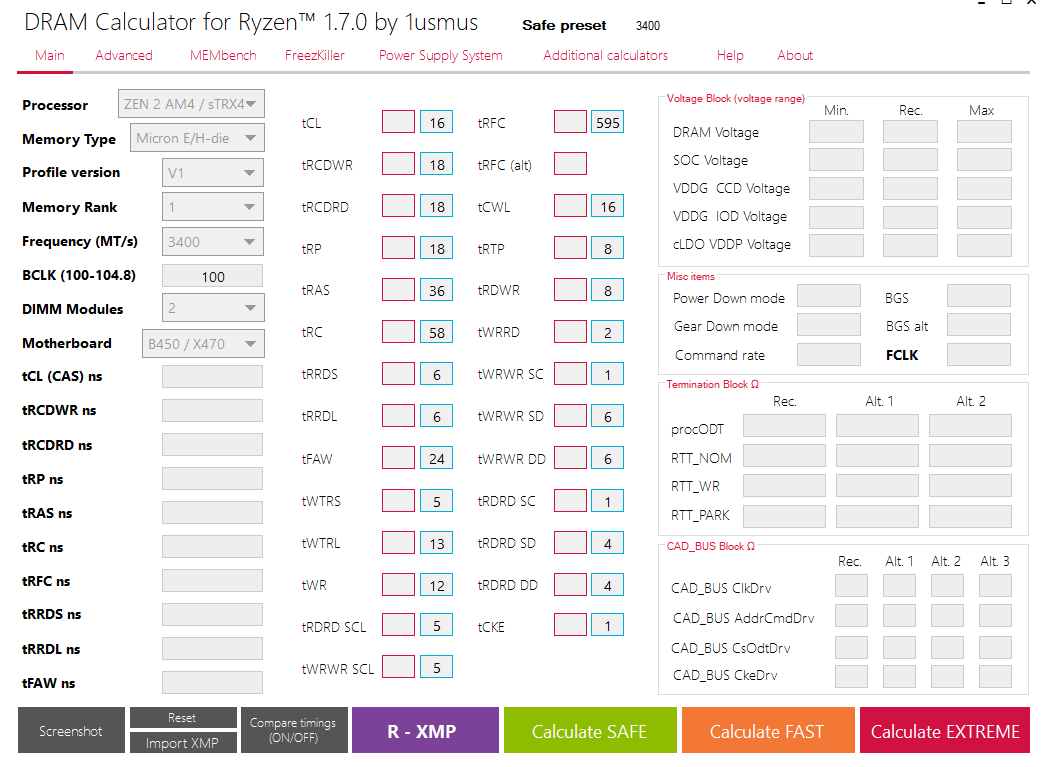Click the Import XMP button
This screenshot has width=1048, height=767.
tap(182, 742)
